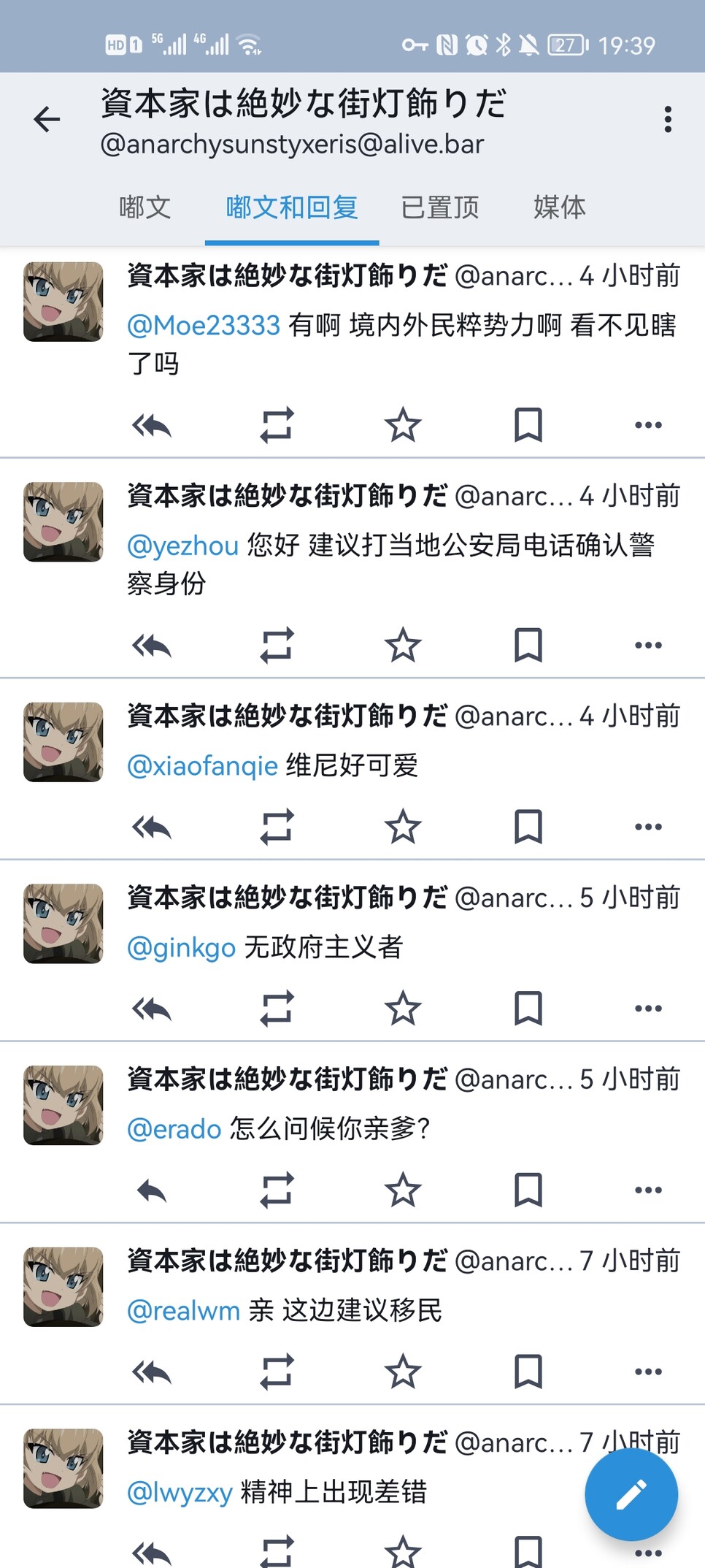
Task: Switch to the 嘟文 tab
Action: (x=145, y=207)
